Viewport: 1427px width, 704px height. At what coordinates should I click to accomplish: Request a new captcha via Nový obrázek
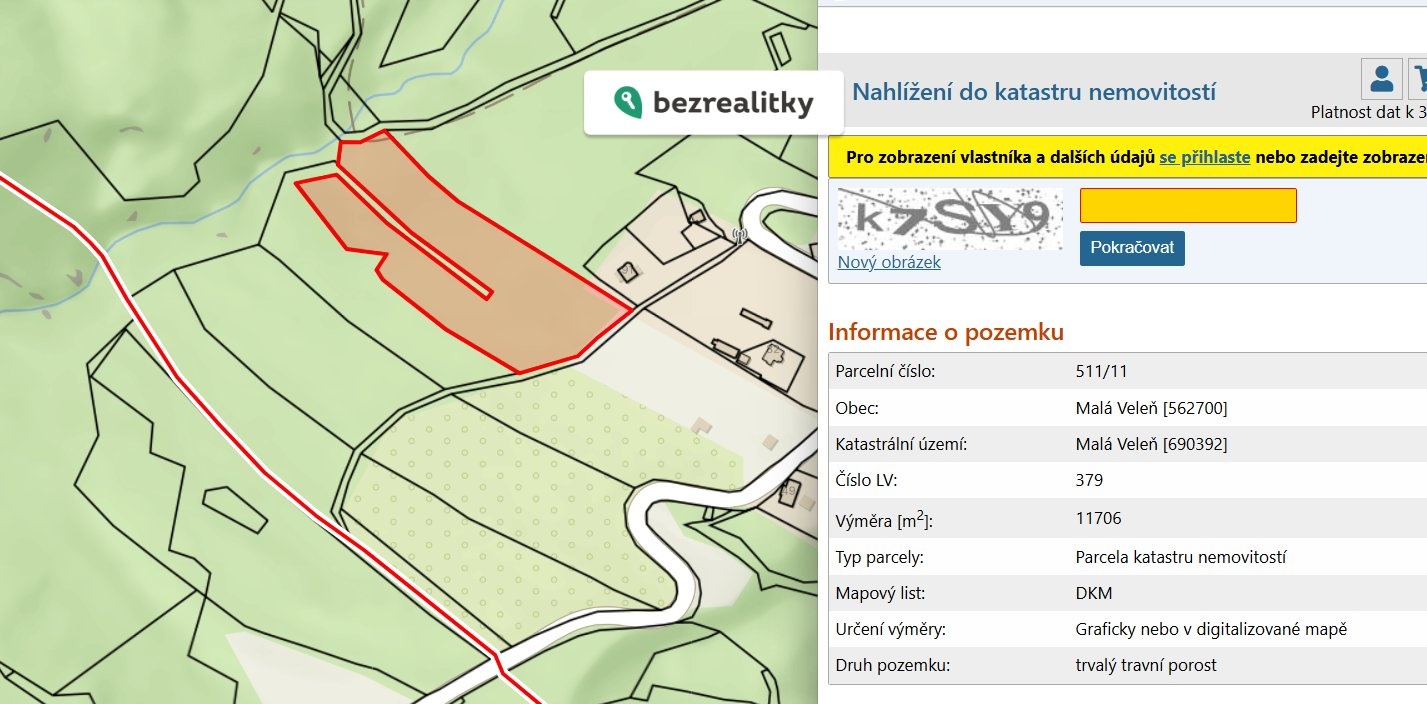coord(889,262)
